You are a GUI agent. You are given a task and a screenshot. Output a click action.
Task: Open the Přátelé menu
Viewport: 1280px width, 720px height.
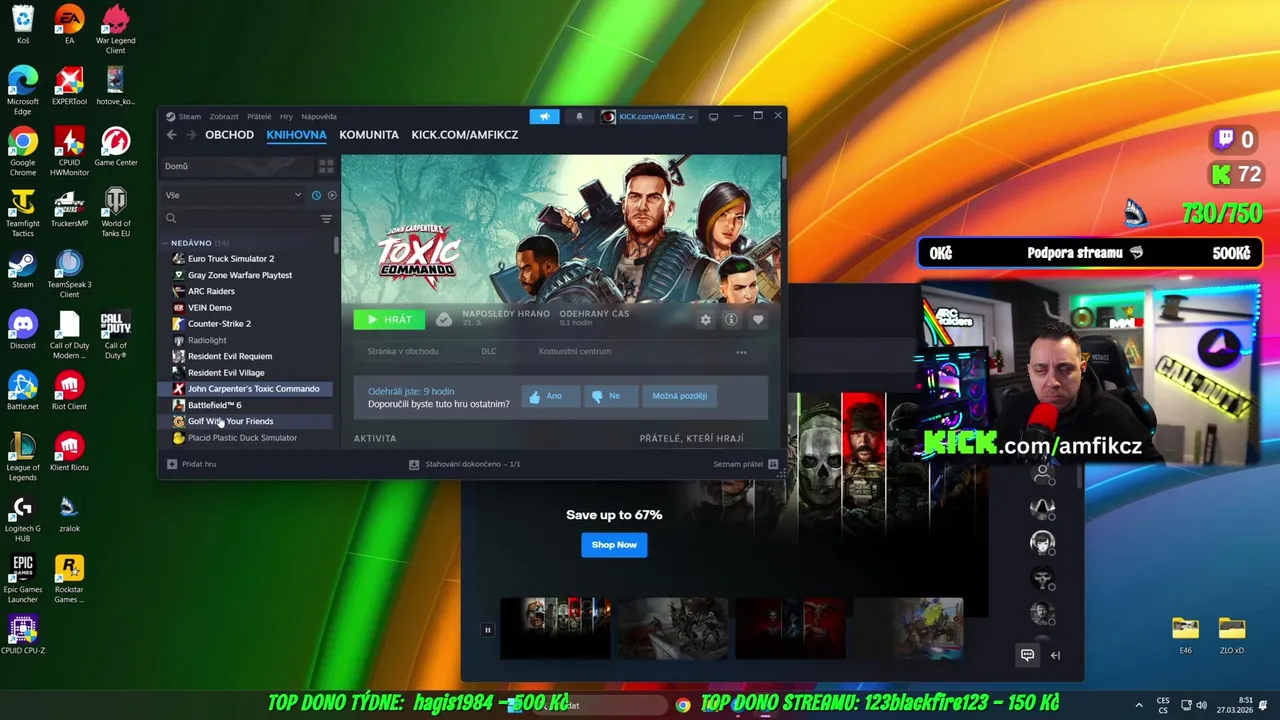tap(259, 117)
